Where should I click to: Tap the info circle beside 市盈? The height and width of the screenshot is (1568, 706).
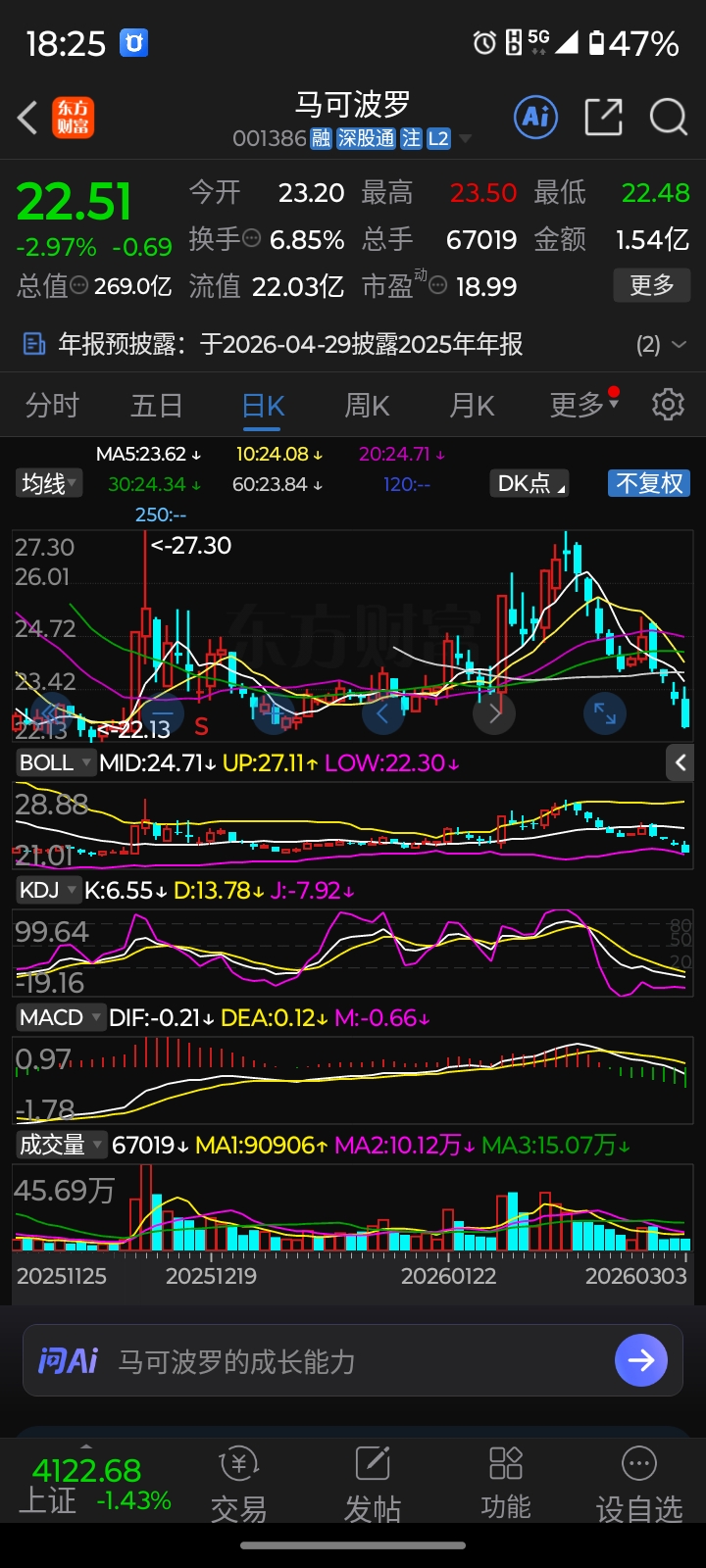(x=437, y=286)
